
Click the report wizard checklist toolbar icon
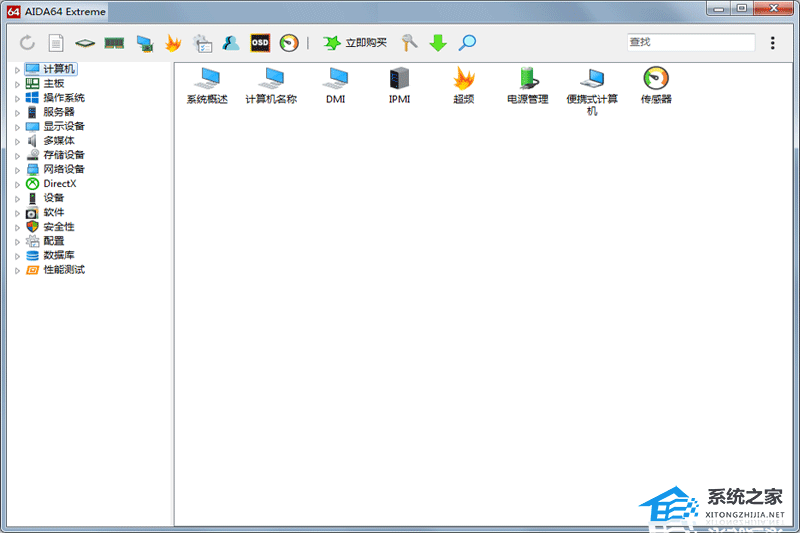pos(203,43)
